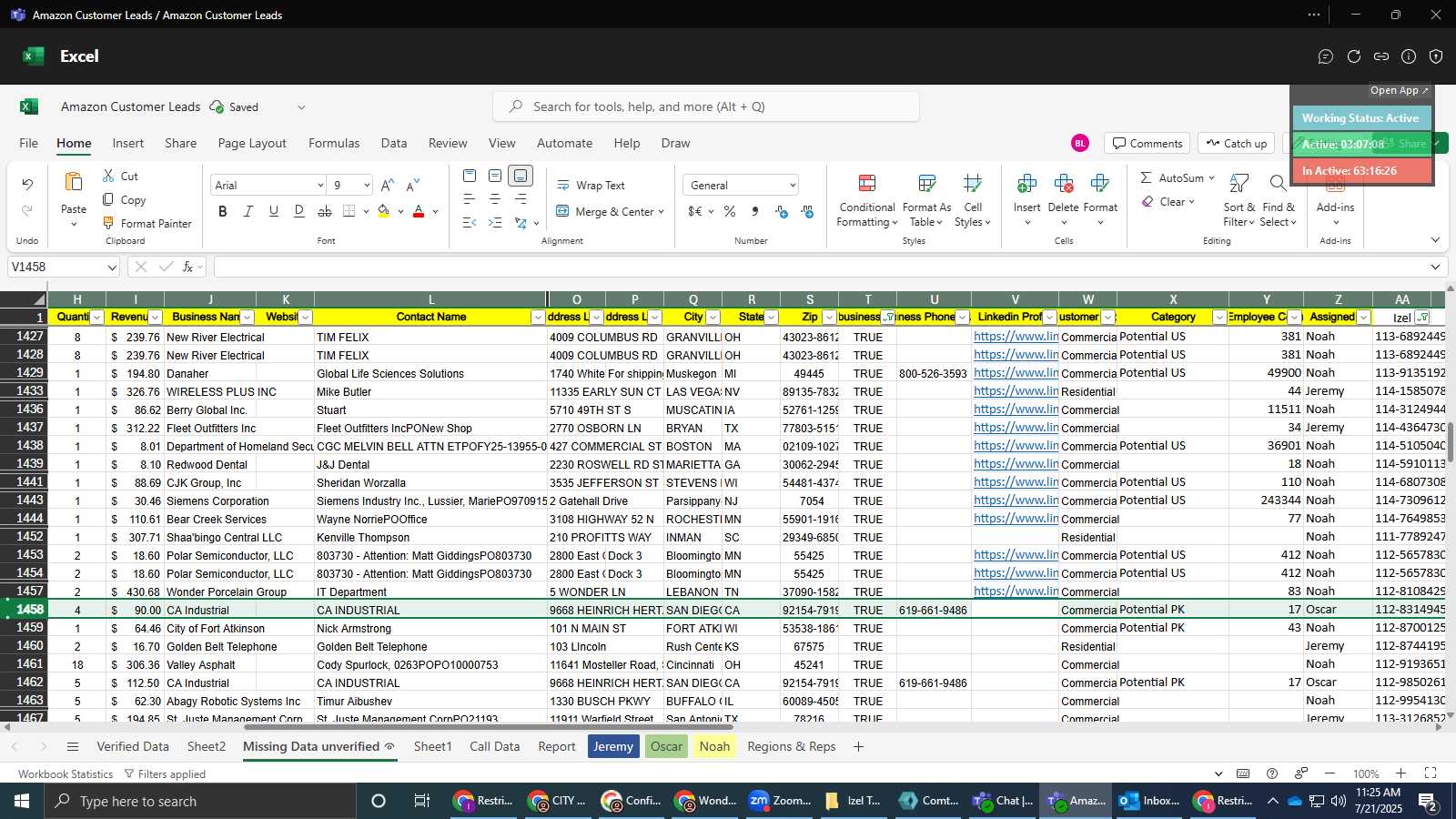Copy the selection to clipboard
The width and height of the screenshot is (1456, 819).
pos(124,199)
